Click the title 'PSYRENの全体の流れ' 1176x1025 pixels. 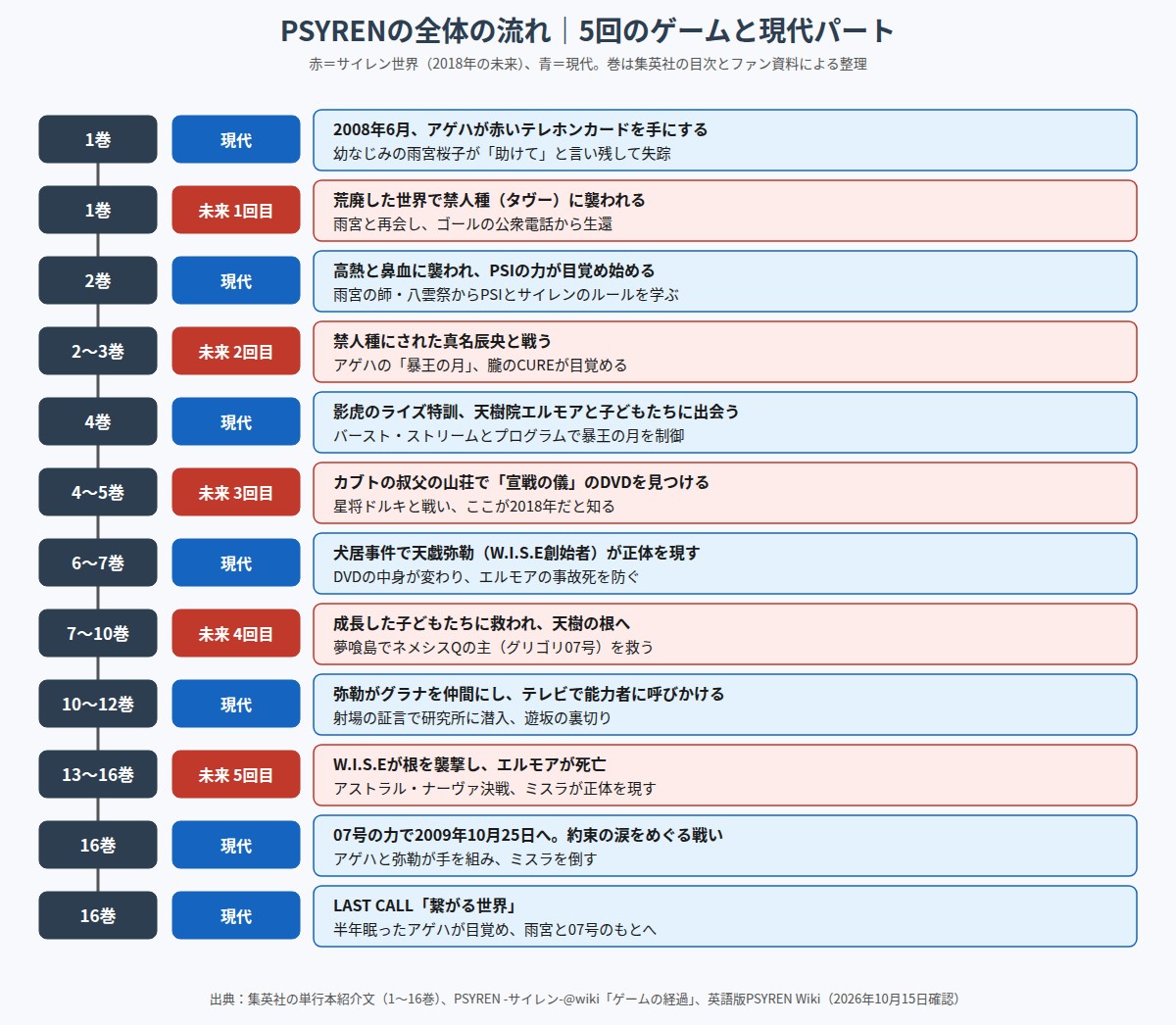pyautogui.click(x=416, y=30)
